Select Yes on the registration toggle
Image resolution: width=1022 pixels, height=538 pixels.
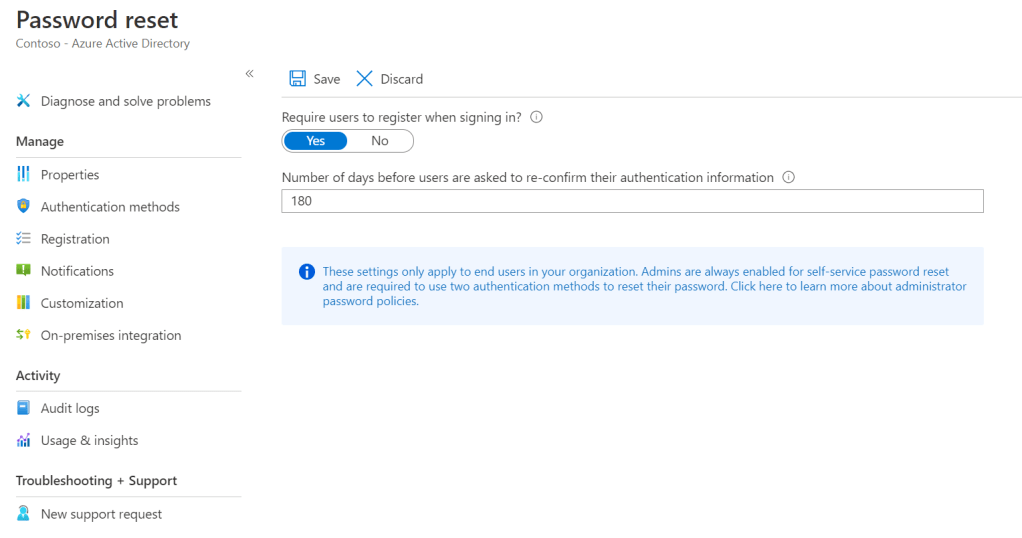point(316,141)
